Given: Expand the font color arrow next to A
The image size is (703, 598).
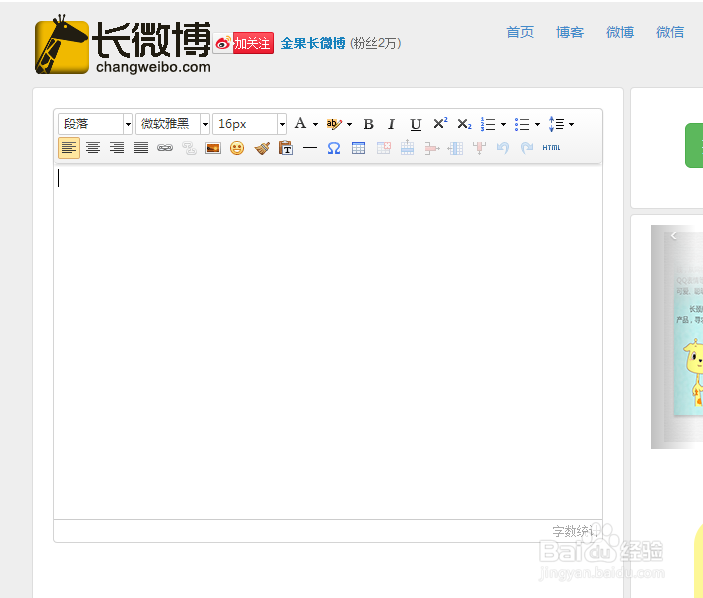Looking at the screenshot, I should pos(316,124).
